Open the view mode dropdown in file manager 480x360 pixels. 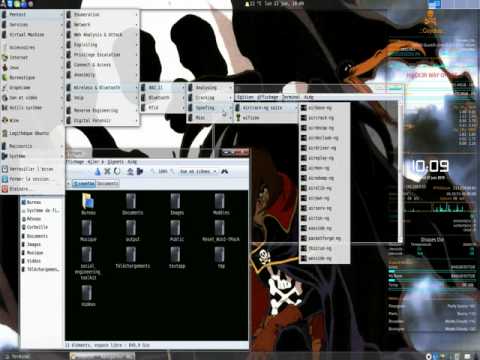(198, 171)
